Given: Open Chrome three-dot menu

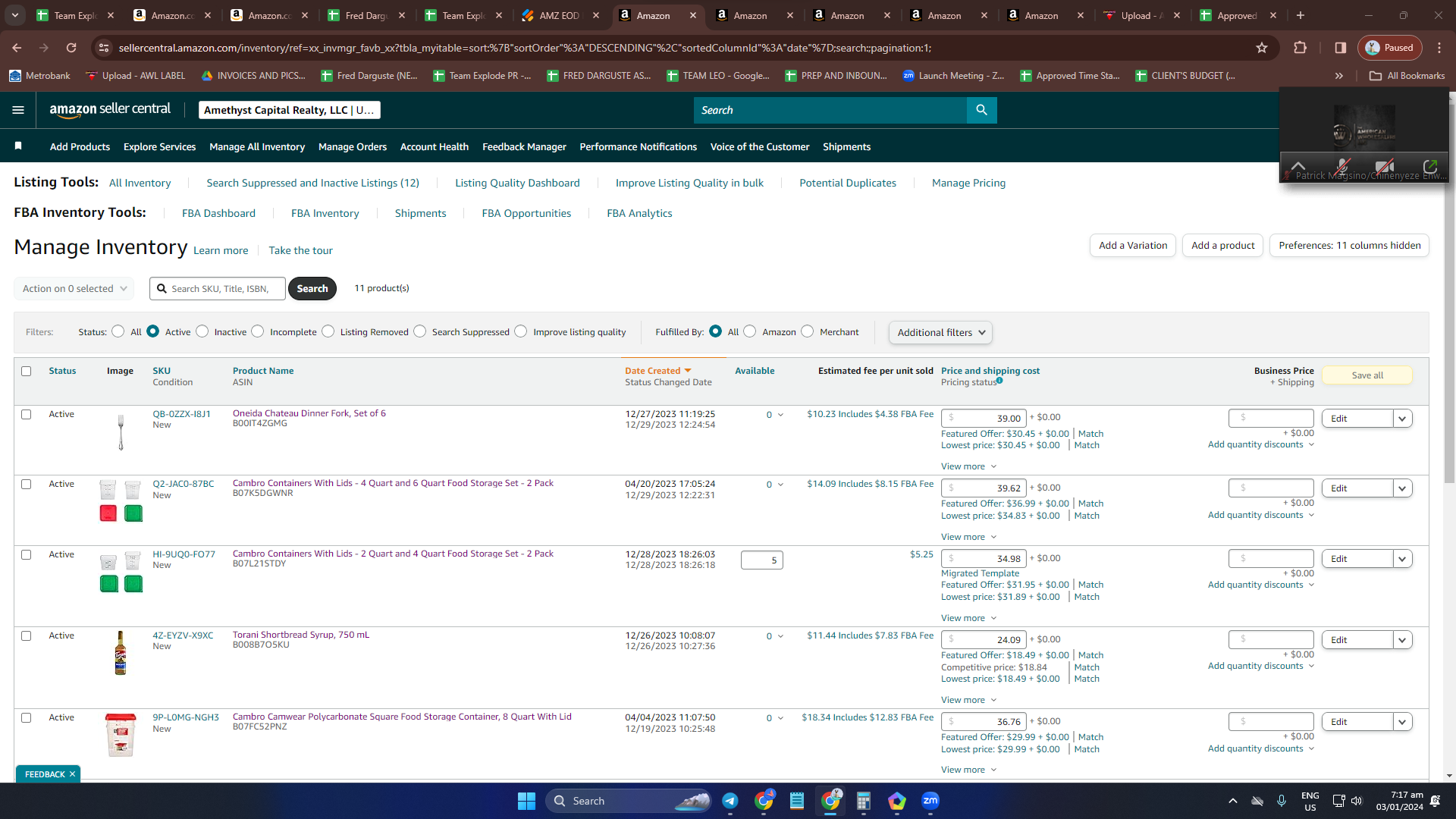Looking at the screenshot, I should click(x=1439, y=48).
